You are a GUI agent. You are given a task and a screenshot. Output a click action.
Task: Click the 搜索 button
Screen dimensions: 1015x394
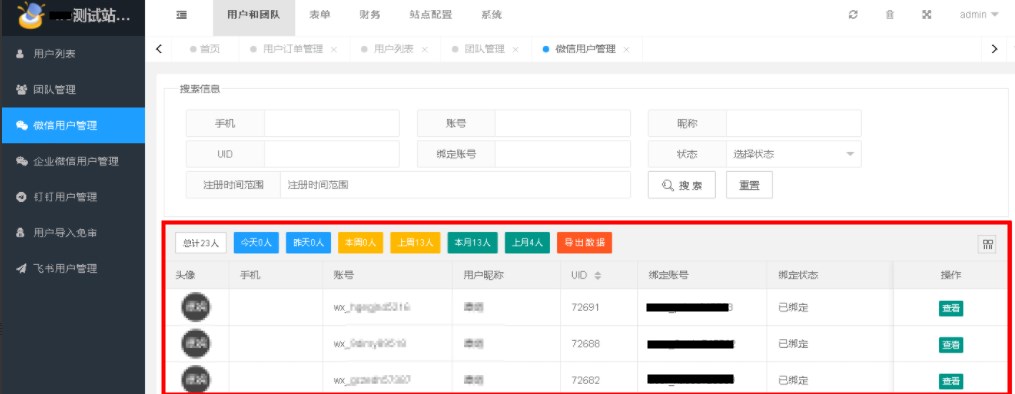[x=682, y=185]
